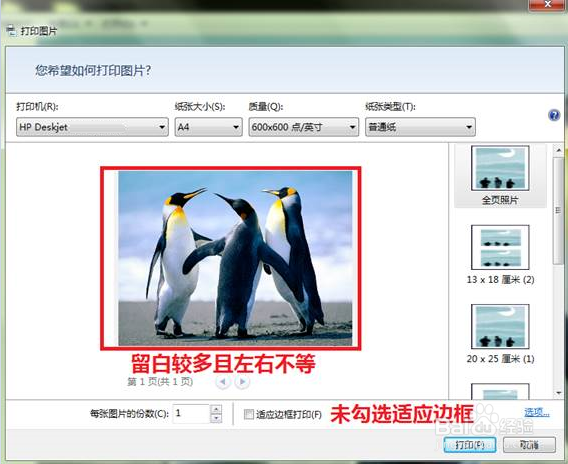Close the print pictures dialog
This screenshot has height=464, width=568.
548,5
